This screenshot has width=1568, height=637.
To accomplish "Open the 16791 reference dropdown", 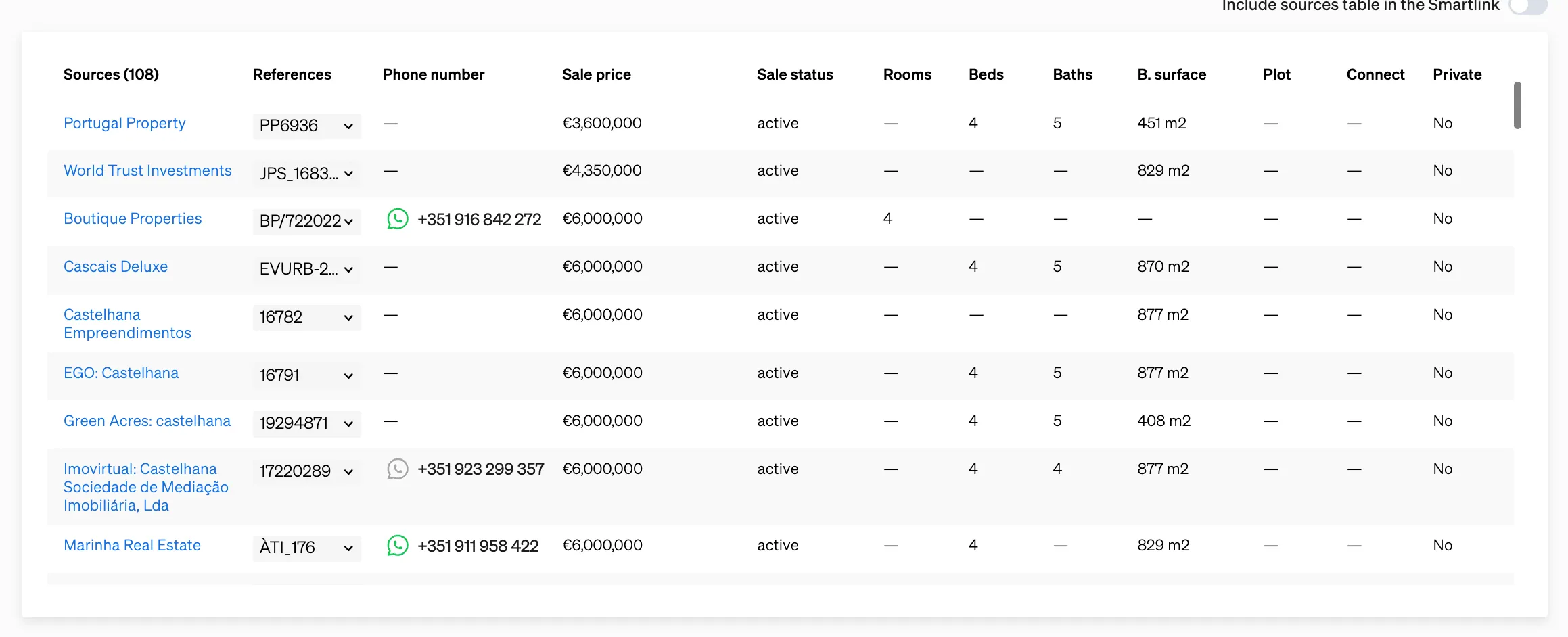I will pos(306,375).
